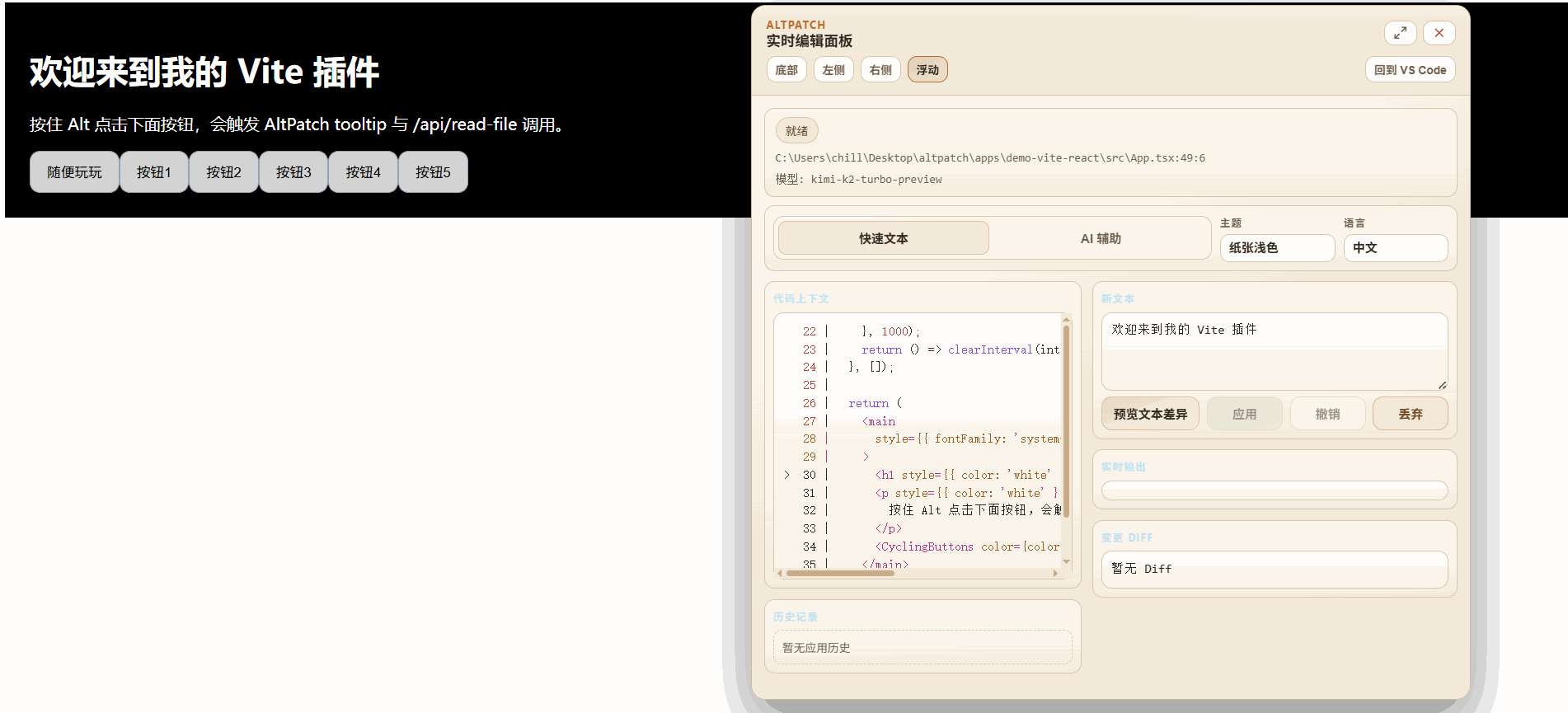Screen dimensions: 1568x713
Task: Click the 回到 VS Code button
Action: (1410, 70)
